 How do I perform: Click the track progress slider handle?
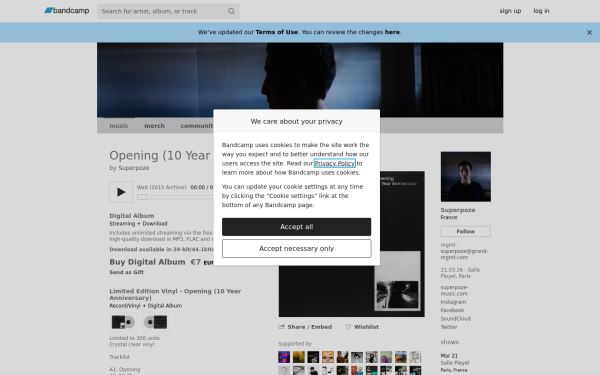142,197
